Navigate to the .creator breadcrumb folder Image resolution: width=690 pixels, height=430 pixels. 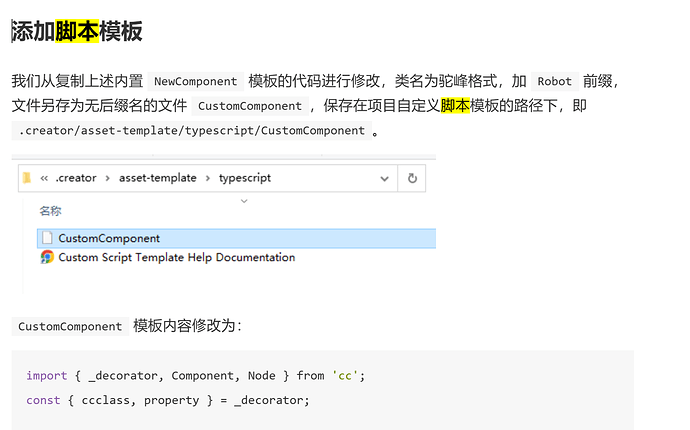[77, 178]
